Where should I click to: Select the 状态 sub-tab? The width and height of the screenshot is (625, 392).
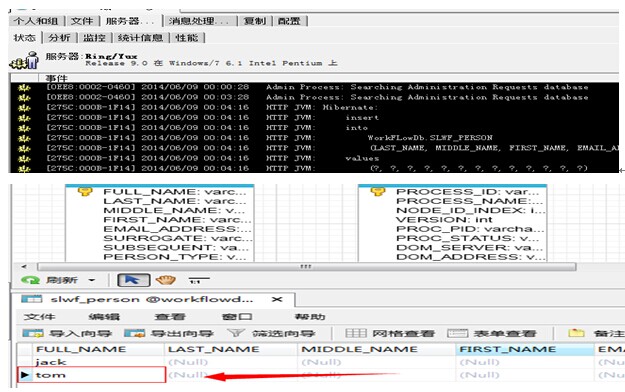point(24,38)
